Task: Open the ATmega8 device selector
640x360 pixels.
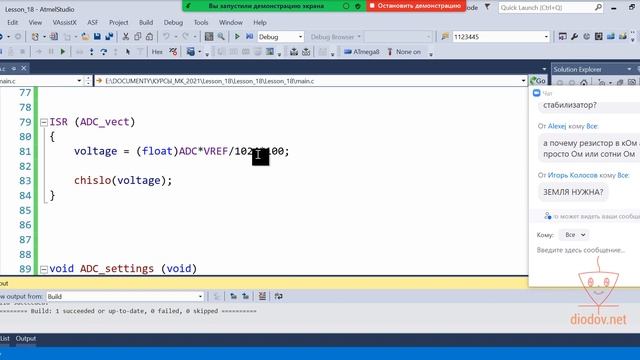Action: click(362, 52)
